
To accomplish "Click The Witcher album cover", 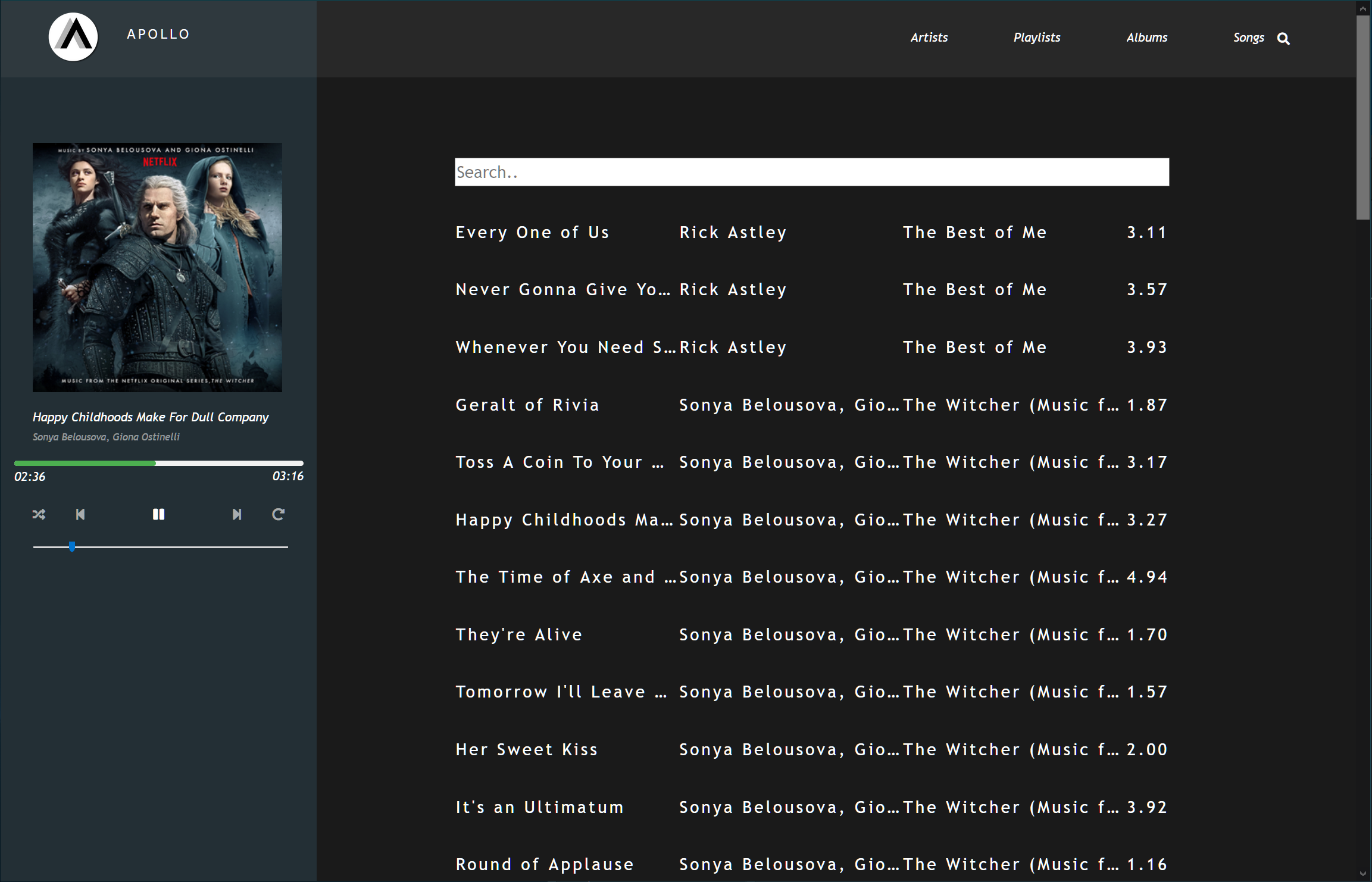I will (157, 267).
